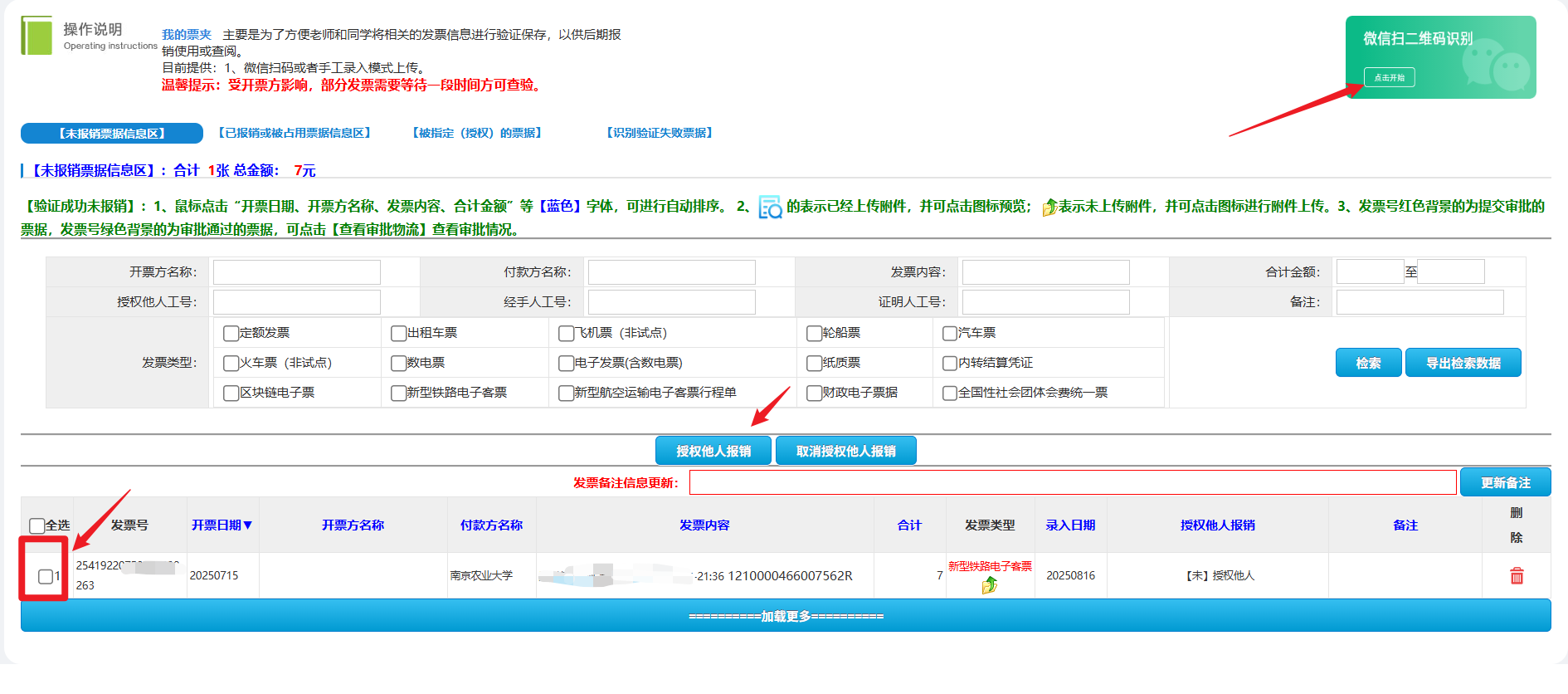1568x694 pixels.
Task: Click 导出检索数据 export button
Action: click(x=1463, y=363)
